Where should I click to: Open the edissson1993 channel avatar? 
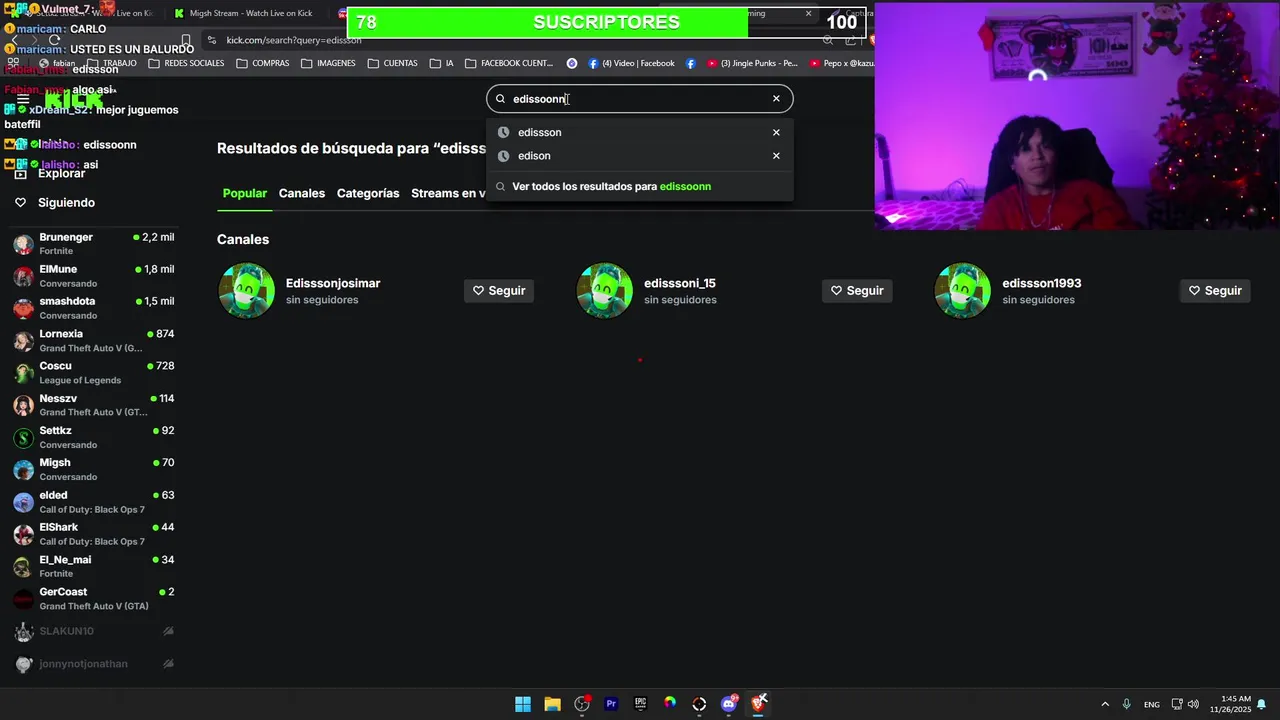(x=963, y=290)
